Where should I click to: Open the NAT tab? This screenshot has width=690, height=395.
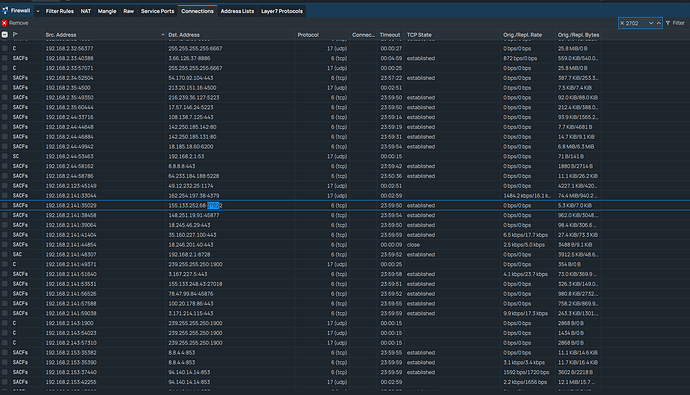click(x=86, y=11)
